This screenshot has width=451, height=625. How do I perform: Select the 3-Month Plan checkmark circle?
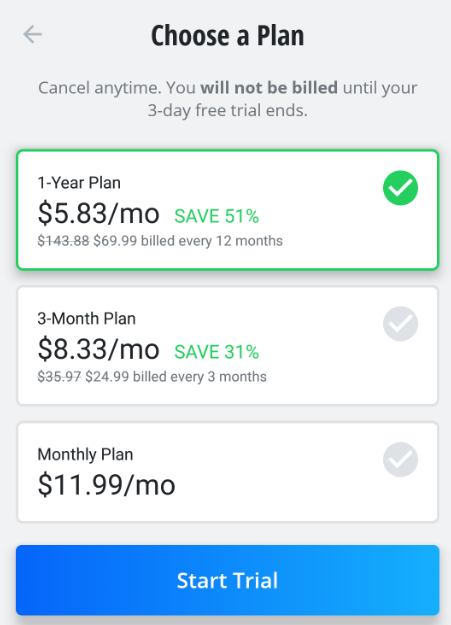click(x=400, y=324)
